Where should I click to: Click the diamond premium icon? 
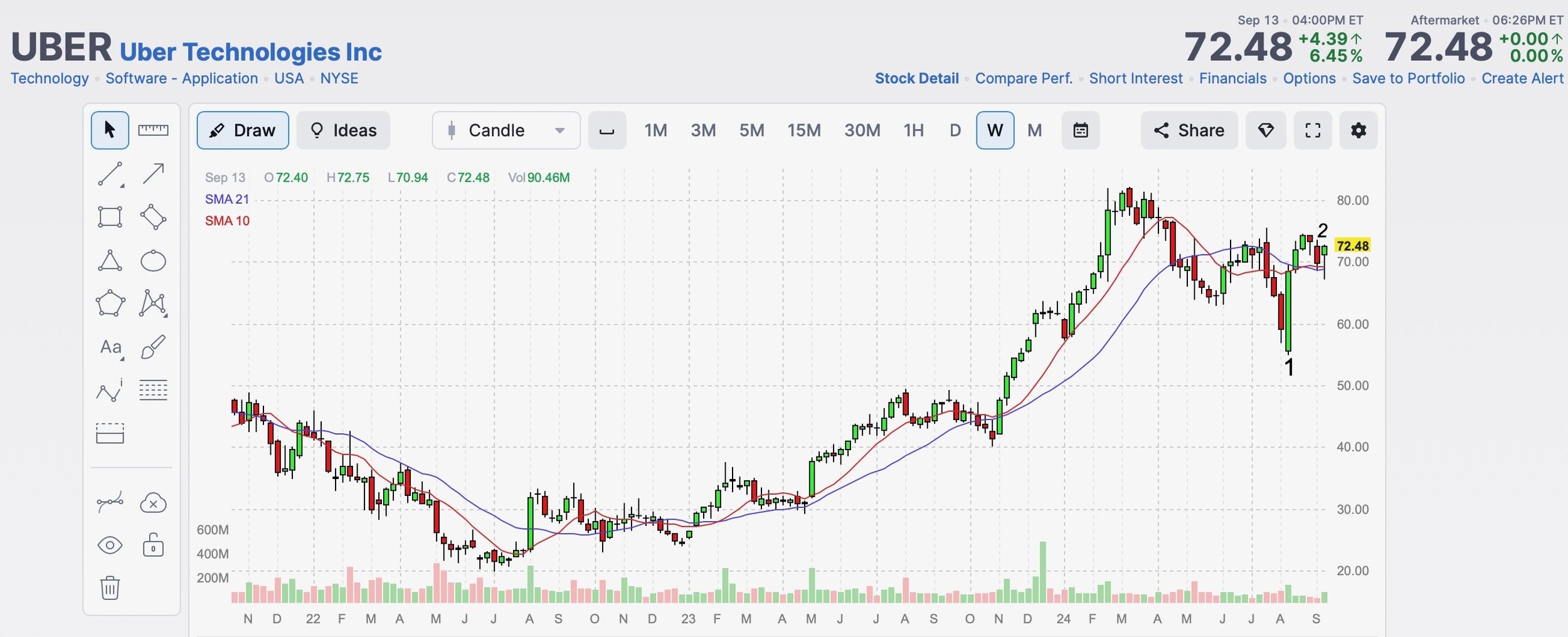click(1266, 130)
